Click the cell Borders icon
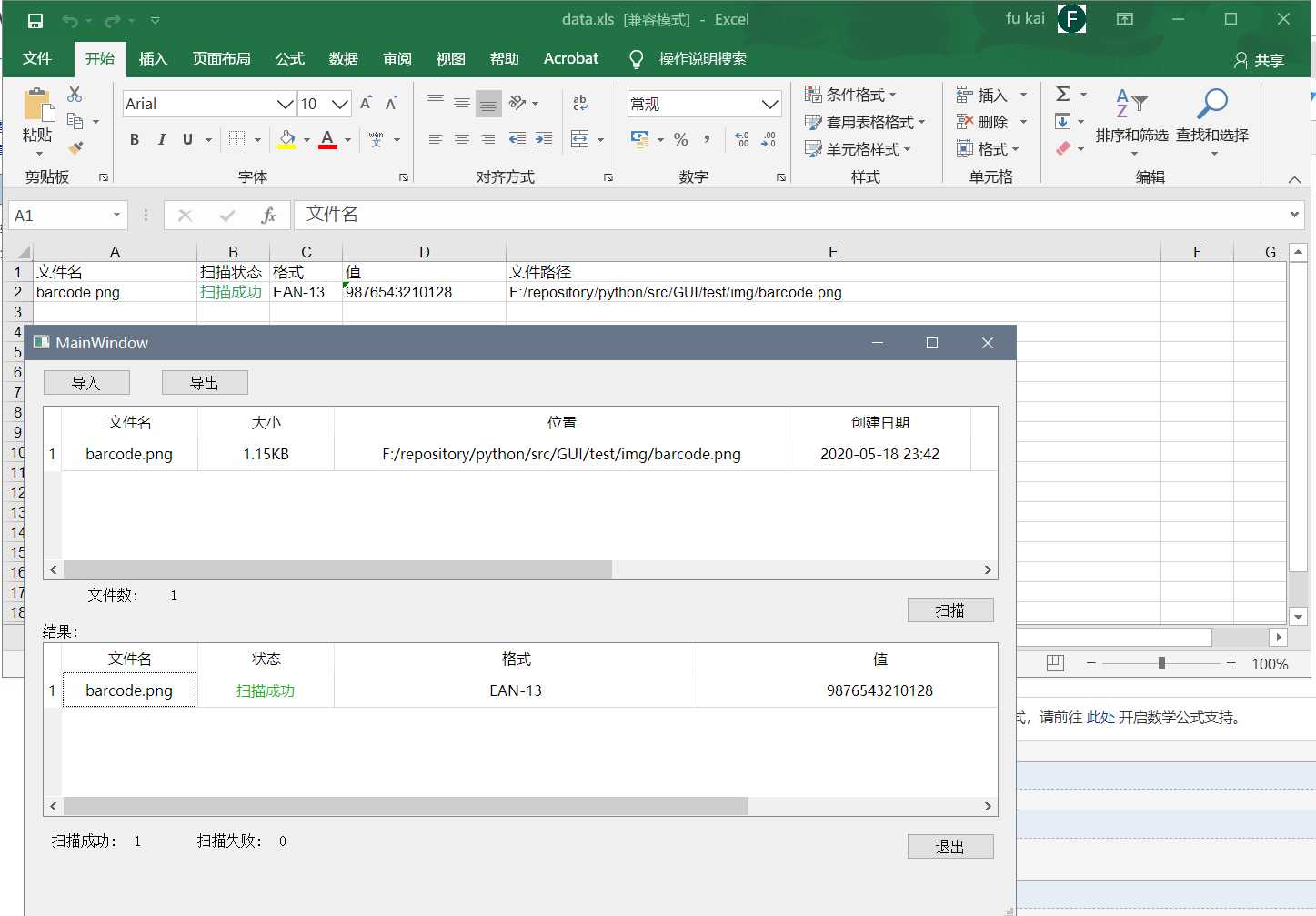 (236, 139)
